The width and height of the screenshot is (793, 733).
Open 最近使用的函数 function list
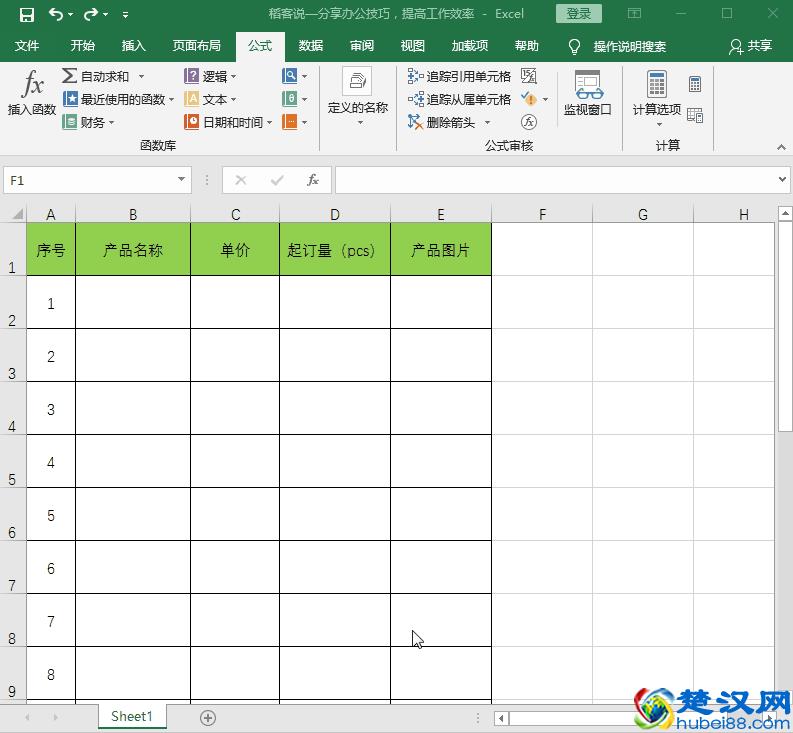tap(118, 99)
